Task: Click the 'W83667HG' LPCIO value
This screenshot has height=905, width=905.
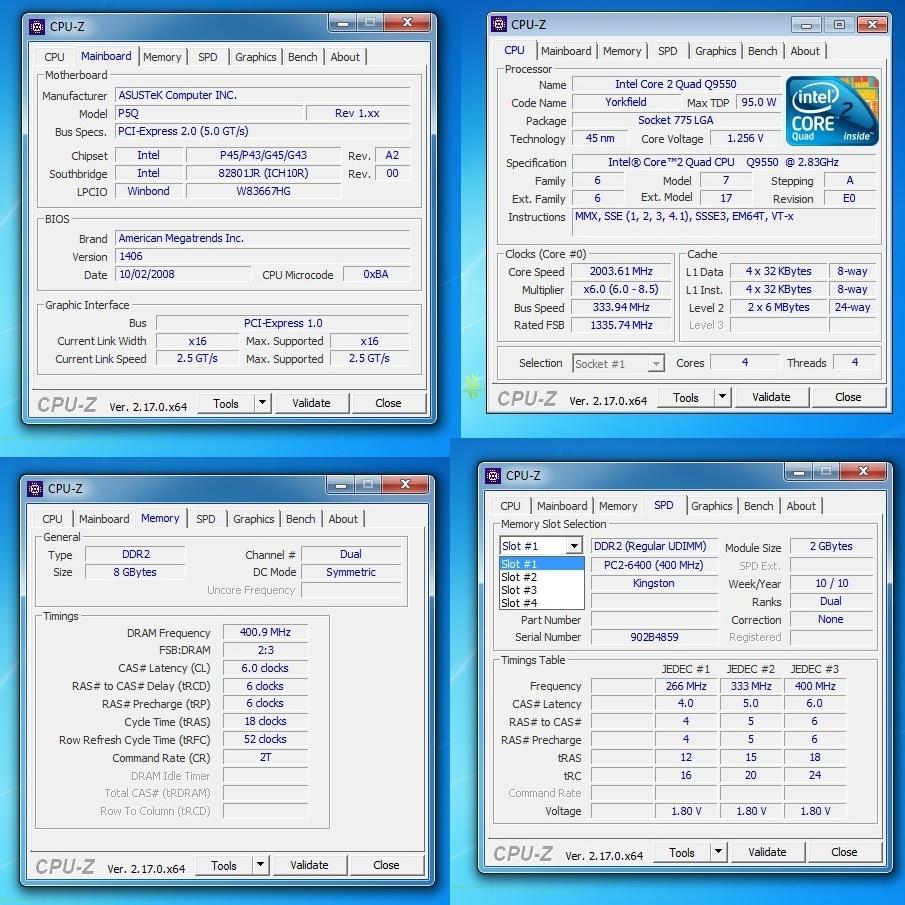Action: 263,191
